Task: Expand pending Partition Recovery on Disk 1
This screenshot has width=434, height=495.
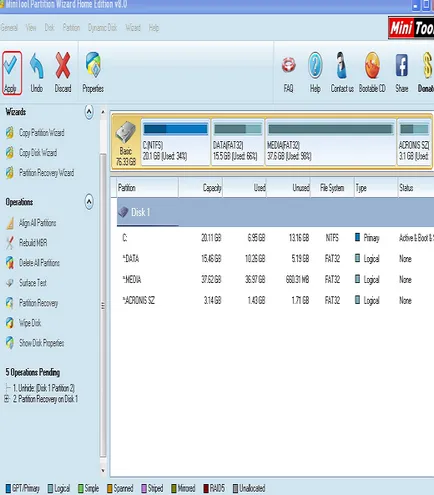Action: [6, 398]
